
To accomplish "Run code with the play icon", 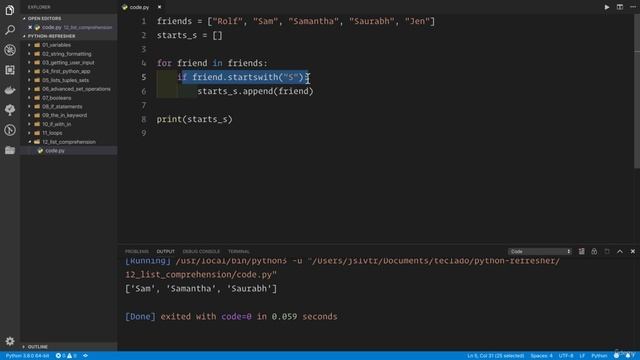I will point(607,7).
